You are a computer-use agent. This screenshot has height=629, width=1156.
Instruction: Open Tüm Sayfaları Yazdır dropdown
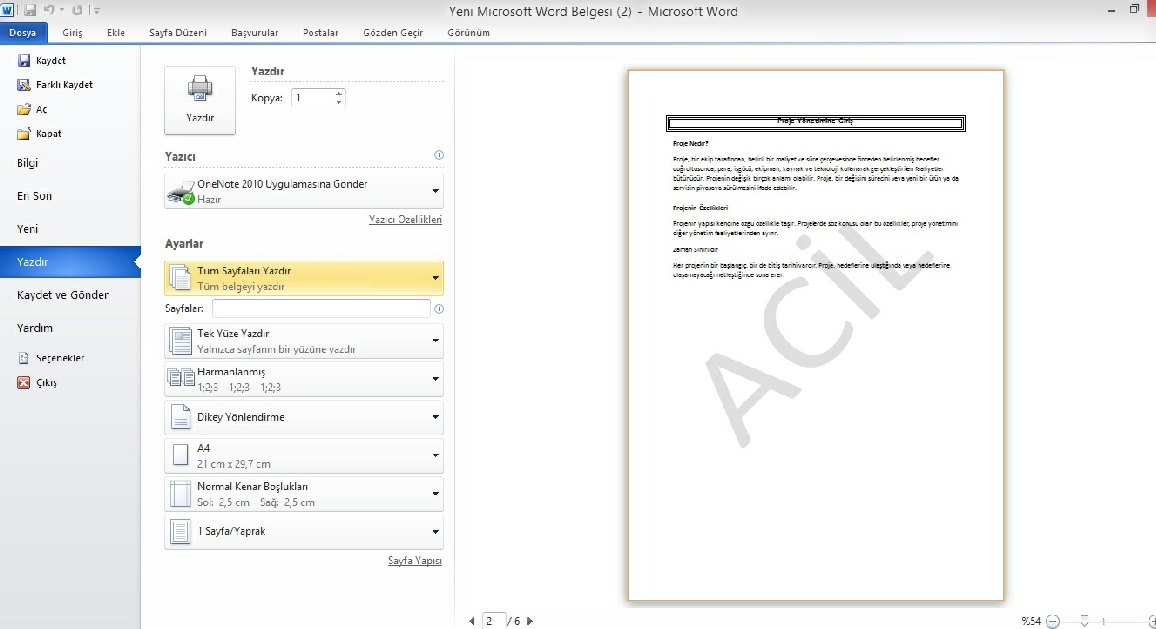click(x=304, y=278)
